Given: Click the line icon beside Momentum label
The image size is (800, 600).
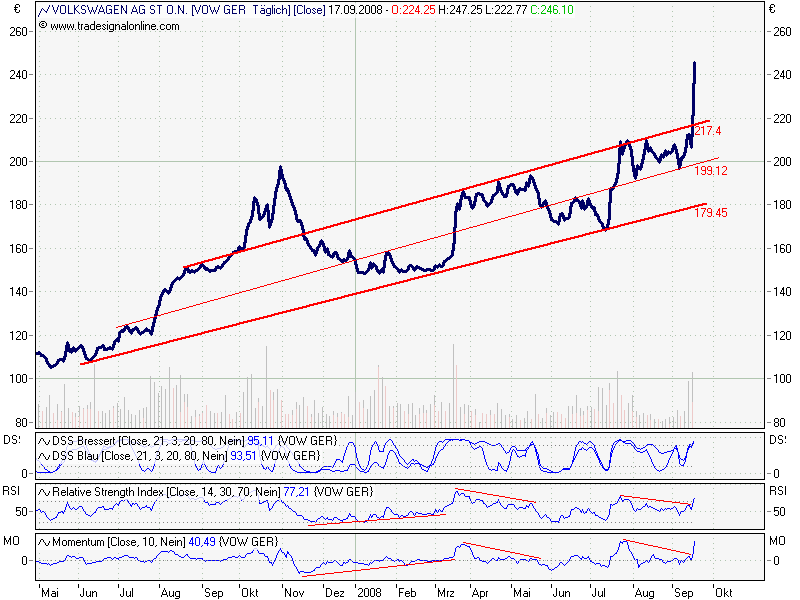Looking at the screenshot, I should [44, 542].
